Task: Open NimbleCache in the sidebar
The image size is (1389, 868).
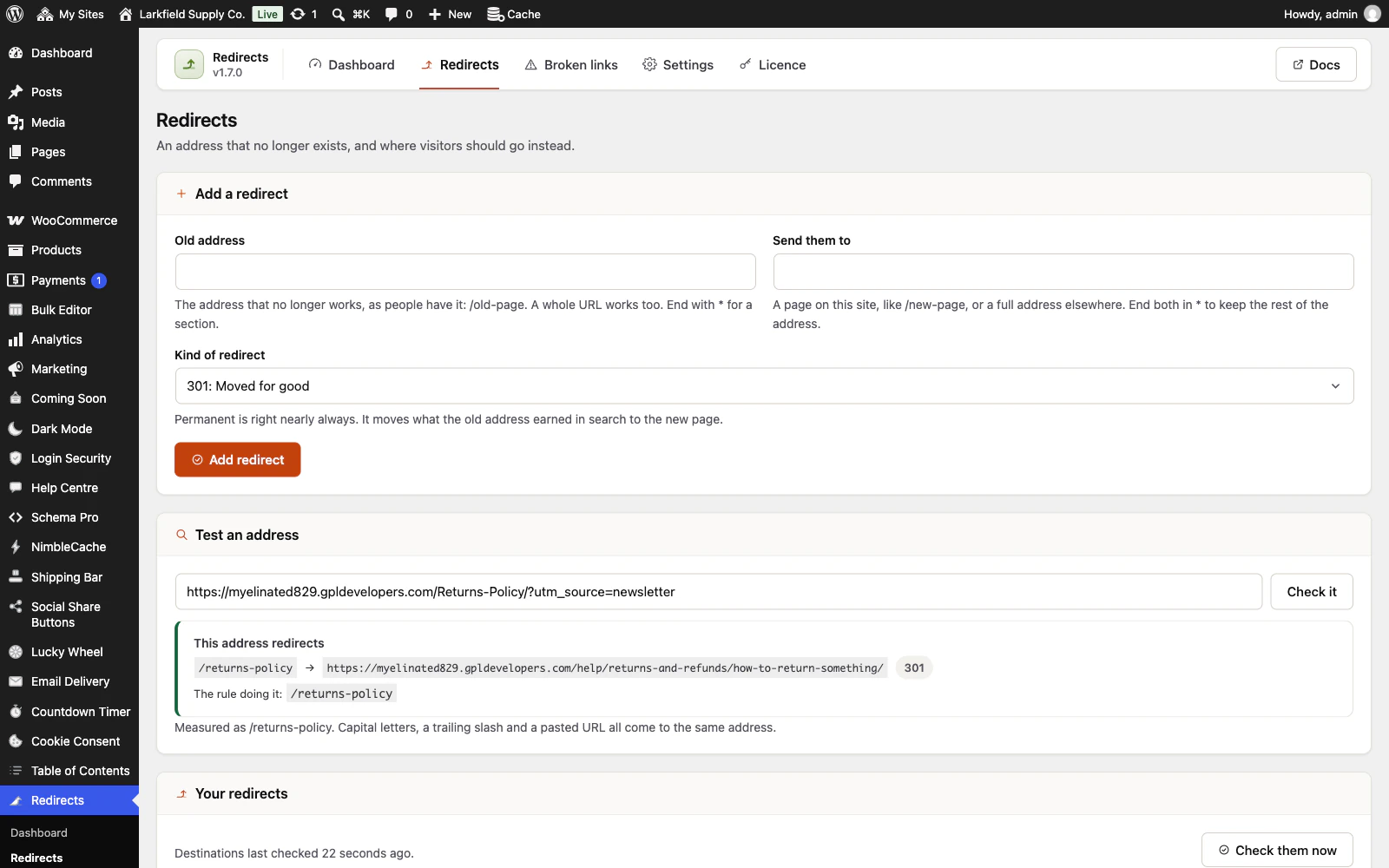Action: point(69,547)
